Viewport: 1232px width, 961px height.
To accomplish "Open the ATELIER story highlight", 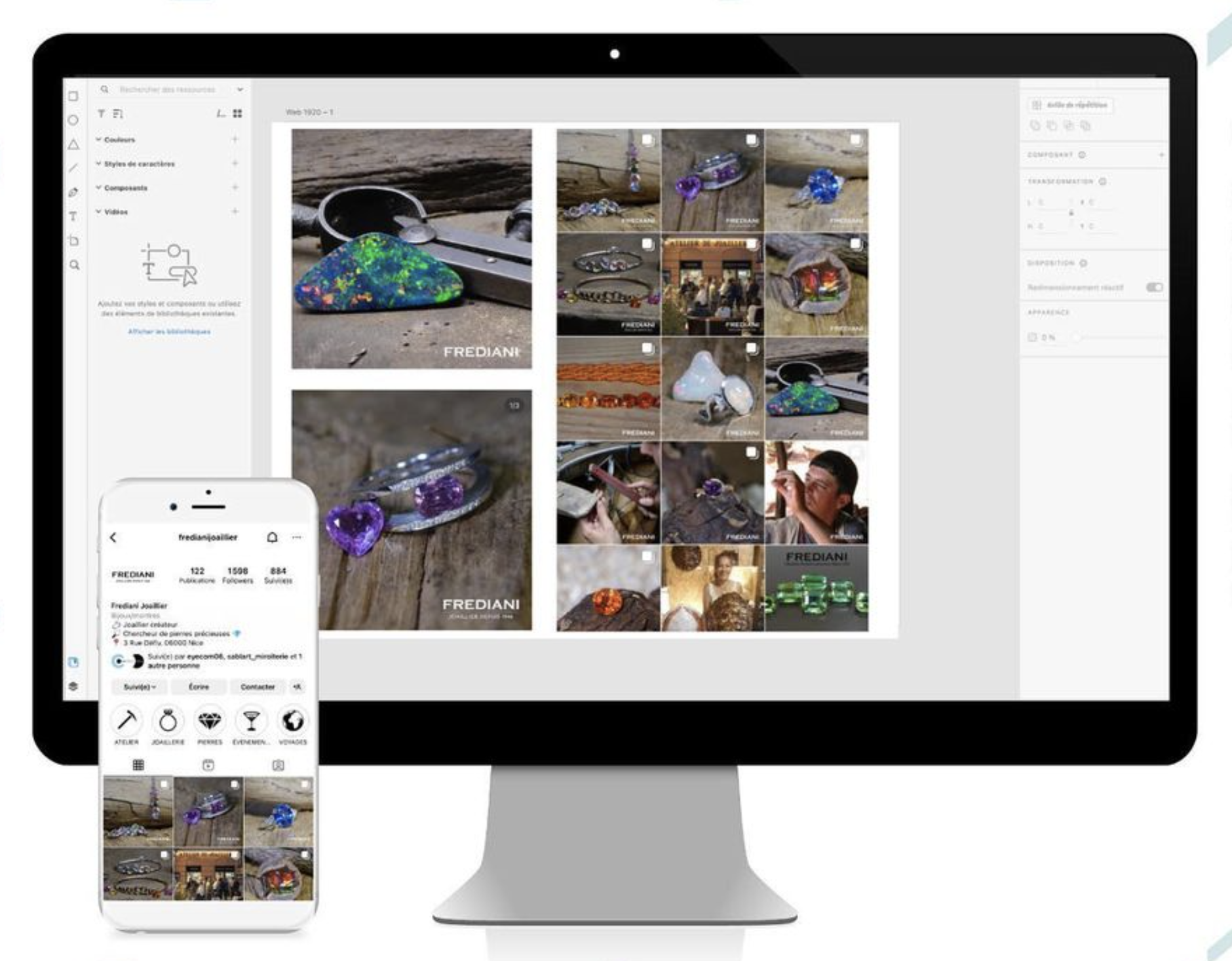I will coord(126,721).
